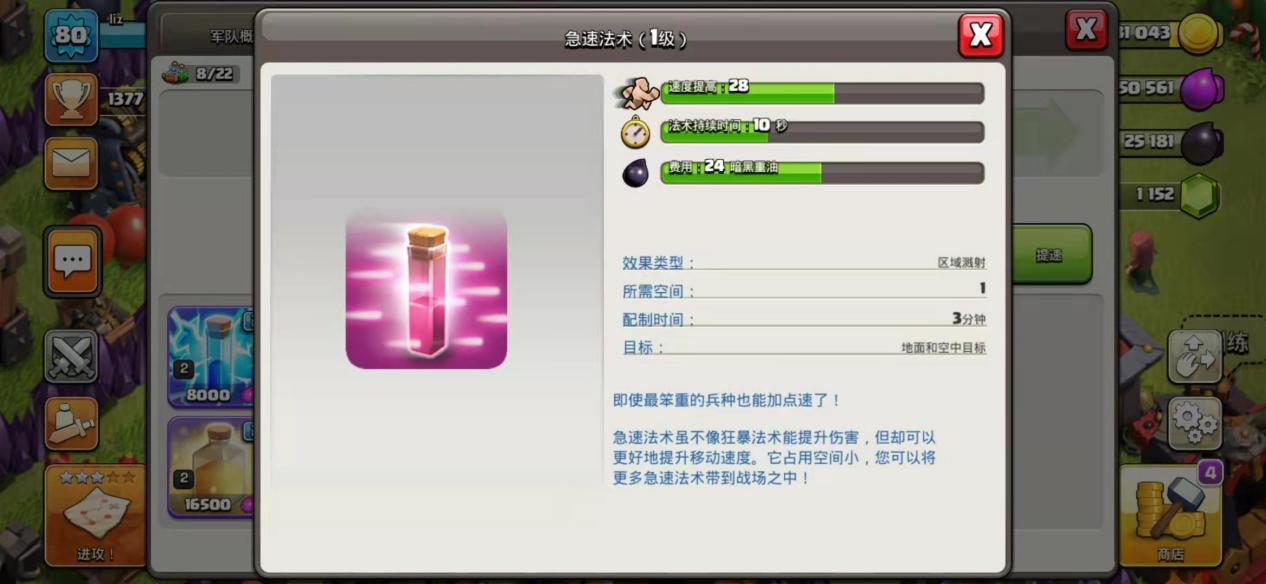Click the dark elixir resource icon
The height and width of the screenshot is (584, 1266).
[1201, 143]
